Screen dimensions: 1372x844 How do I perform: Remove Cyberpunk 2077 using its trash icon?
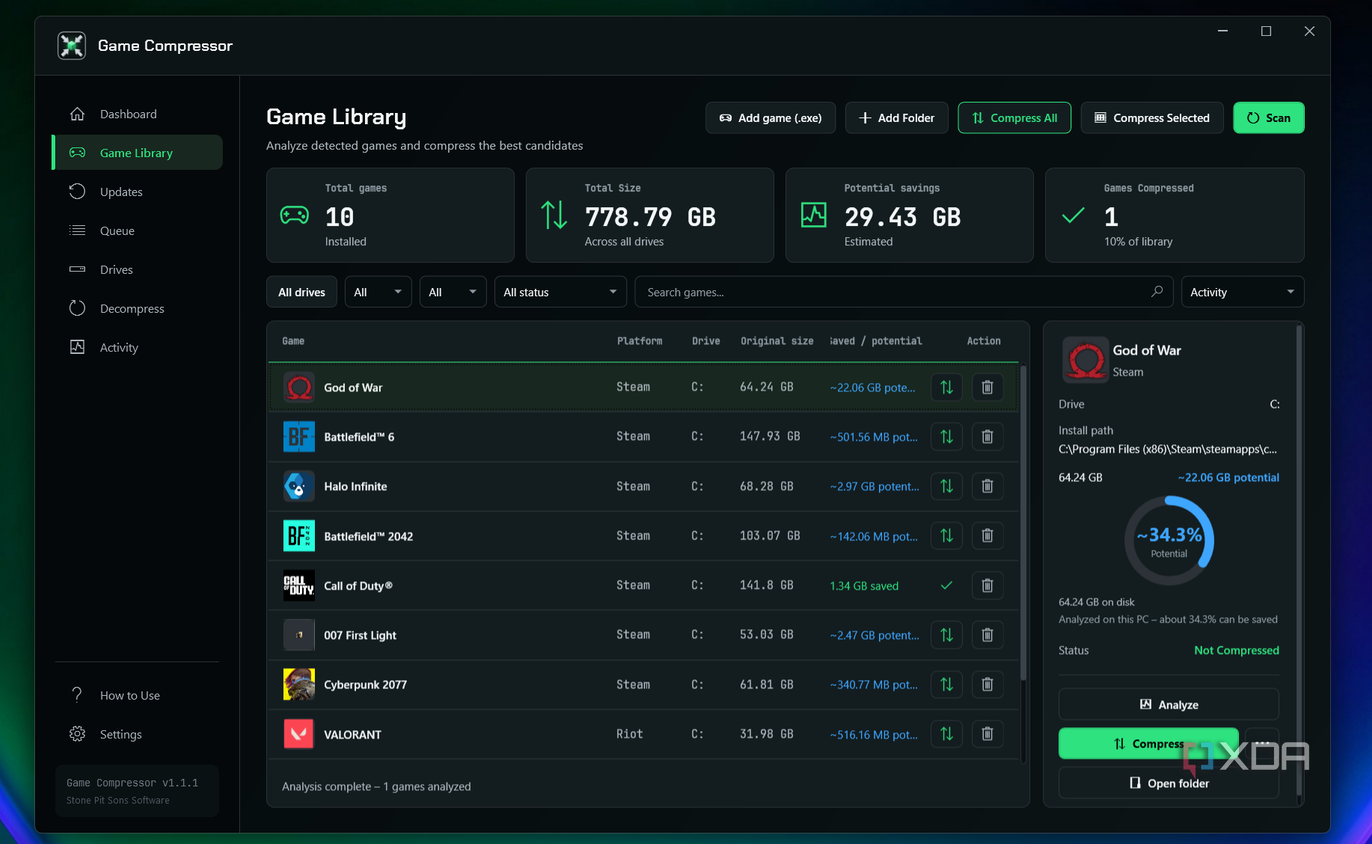pyautogui.click(x=987, y=685)
